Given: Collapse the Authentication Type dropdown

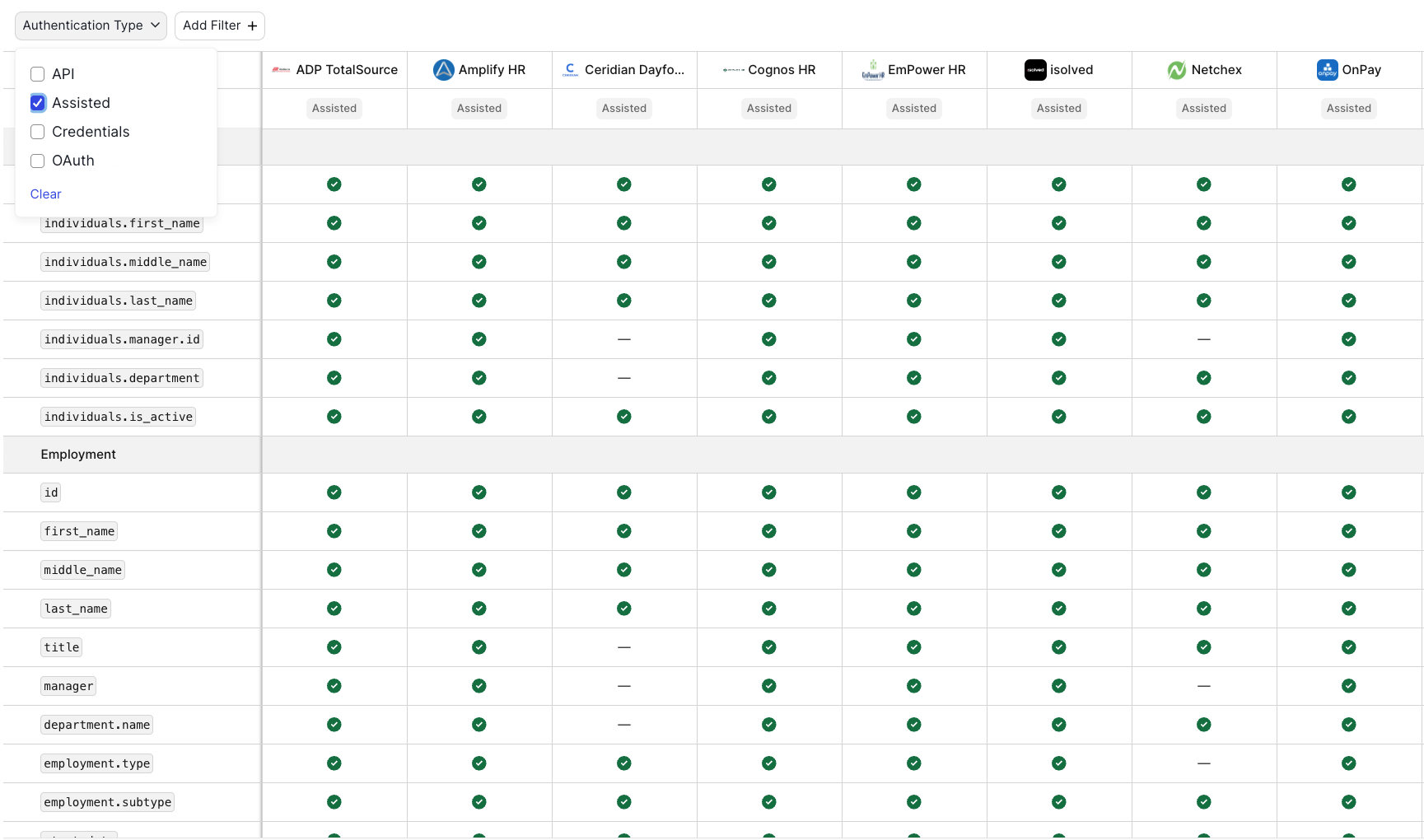Looking at the screenshot, I should coord(91,26).
